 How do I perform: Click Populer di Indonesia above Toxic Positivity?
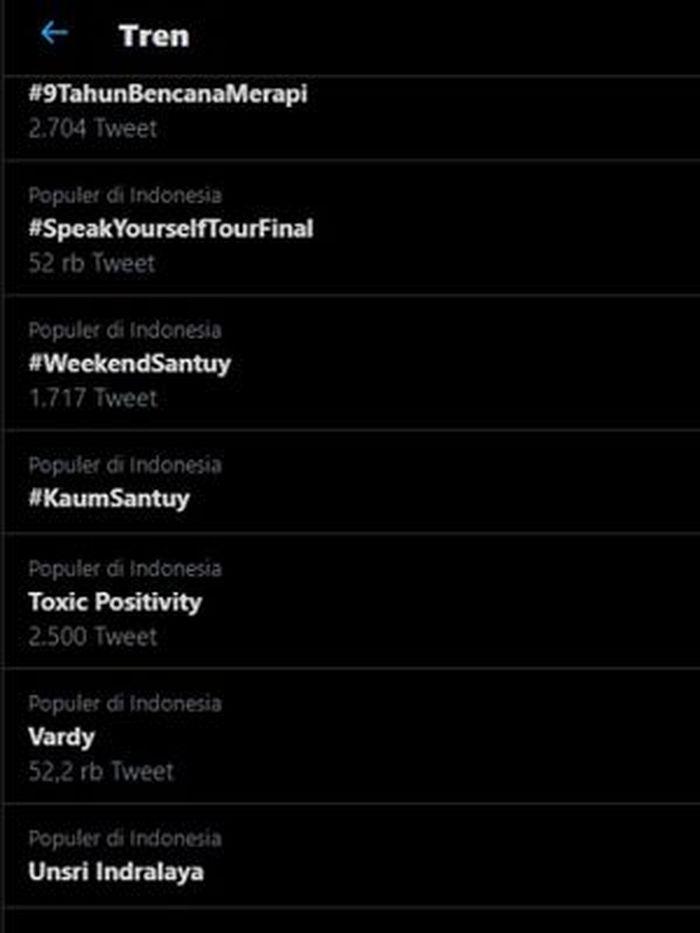125,569
